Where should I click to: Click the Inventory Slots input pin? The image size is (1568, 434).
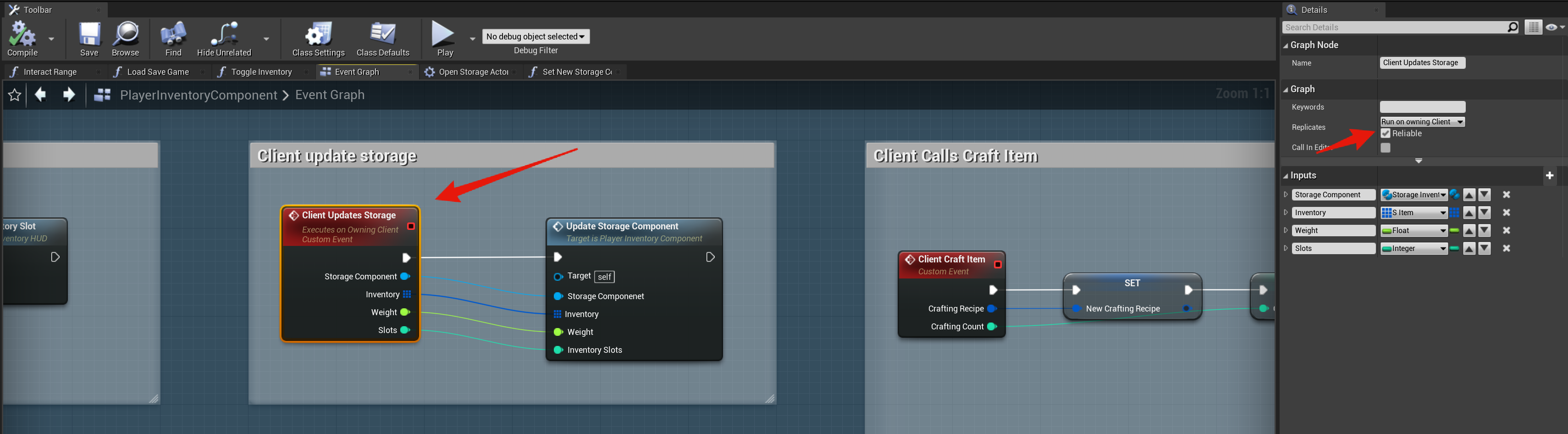pos(558,350)
